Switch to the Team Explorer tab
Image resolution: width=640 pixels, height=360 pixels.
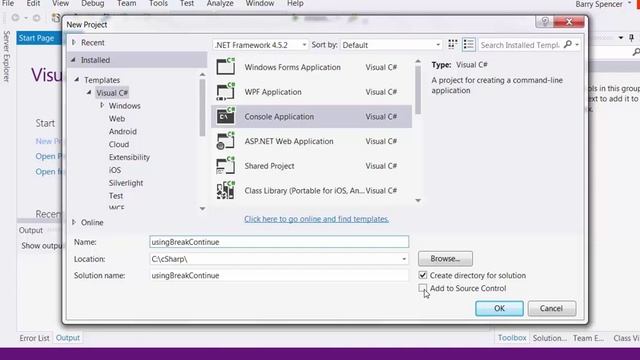point(588,338)
